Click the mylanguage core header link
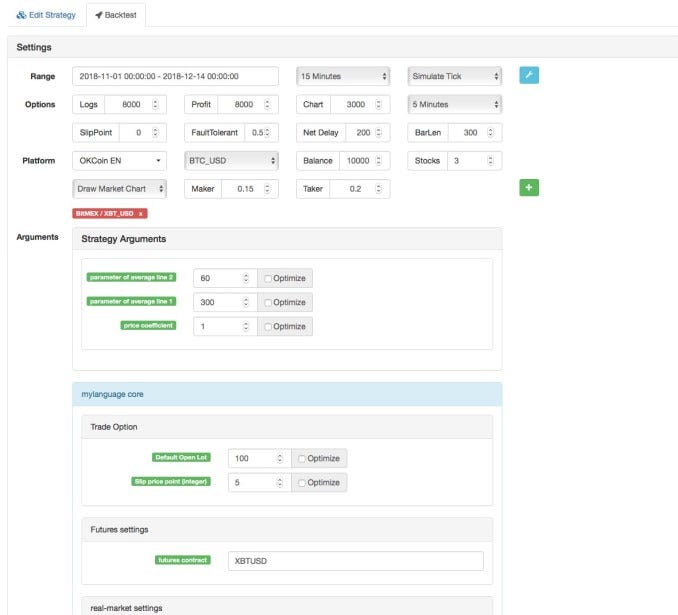This screenshot has width=678, height=615. tap(112, 394)
